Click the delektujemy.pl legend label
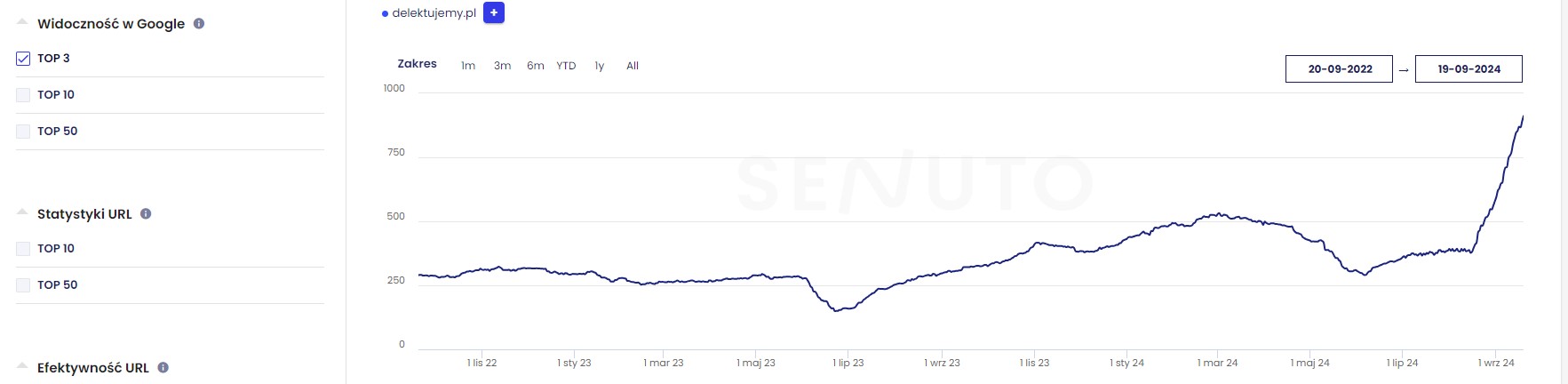The height and width of the screenshot is (384, 1568). [x=434, y=13]
